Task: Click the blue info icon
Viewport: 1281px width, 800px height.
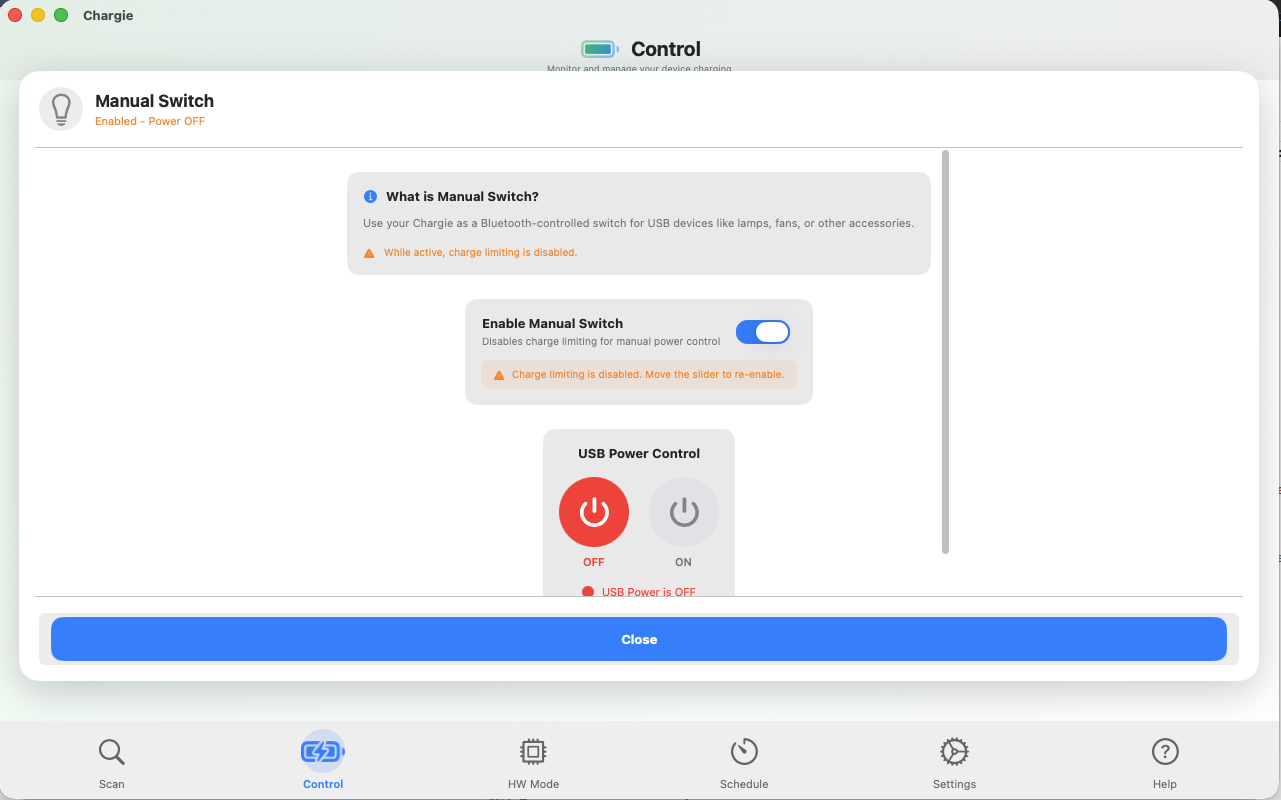Action: [x=370, y=197]
